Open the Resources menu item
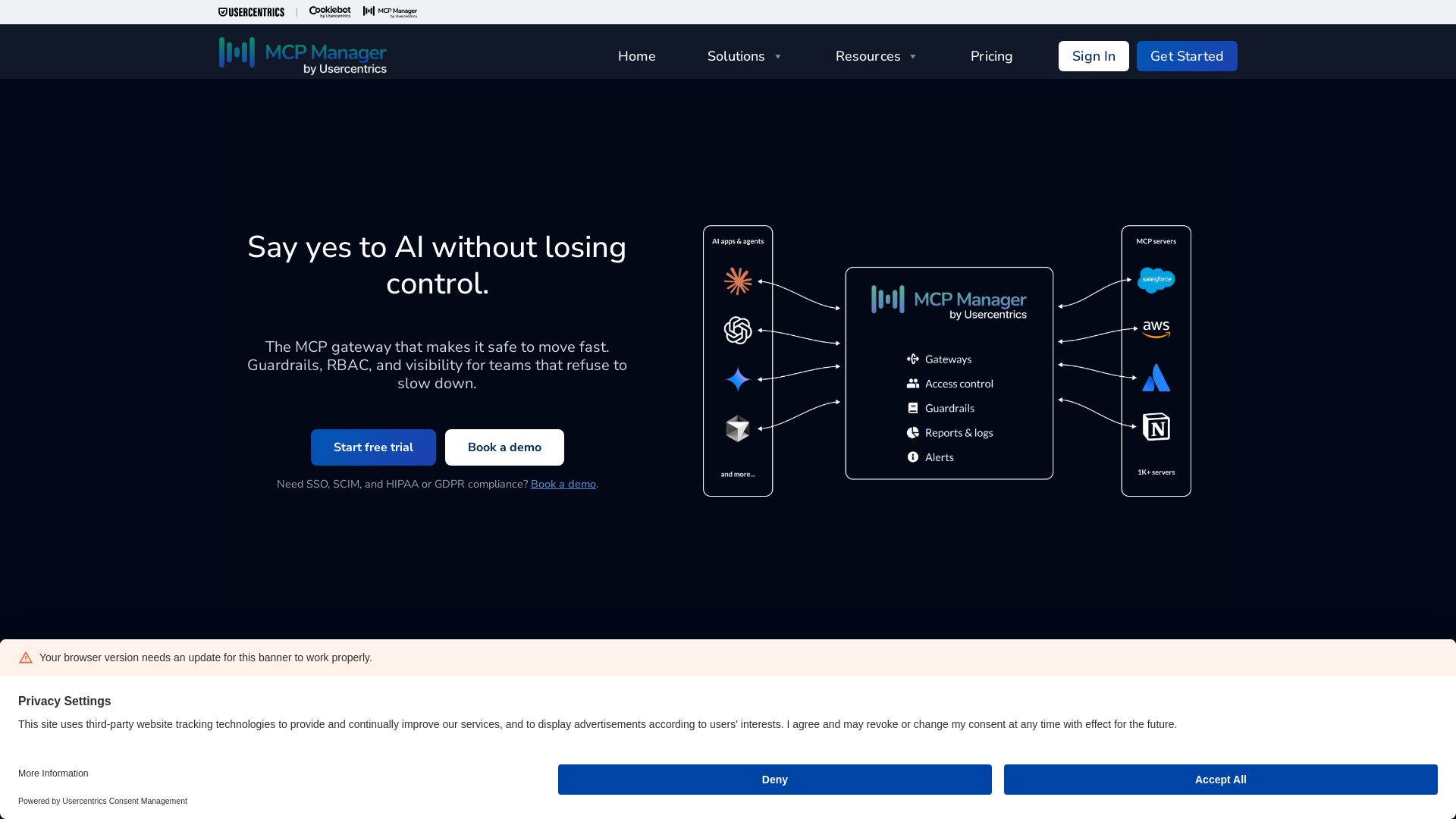 868,56
